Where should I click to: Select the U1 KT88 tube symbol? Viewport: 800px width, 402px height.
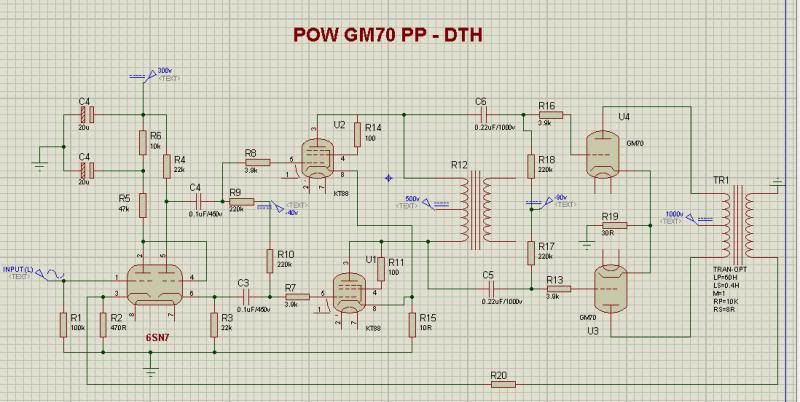point(348,292)
